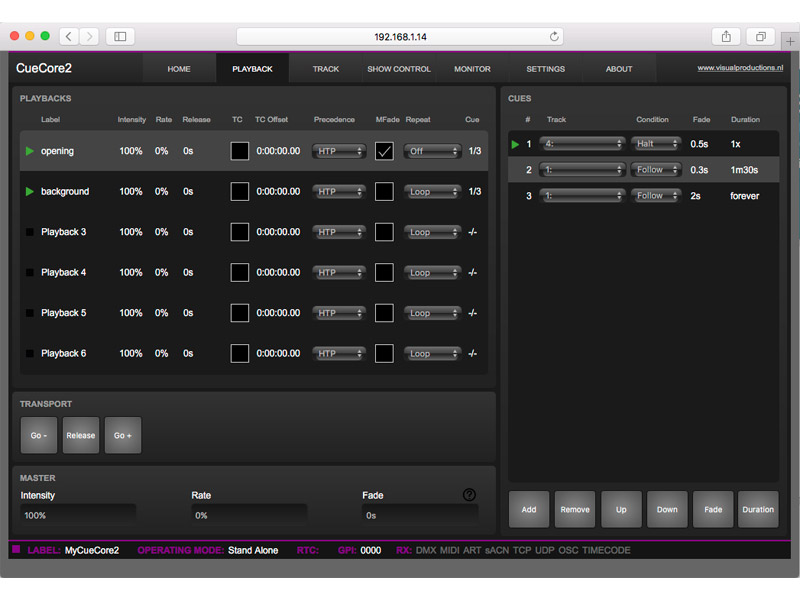Enable MFade checkbox for background playback
Screen dimensions: 800x600
(x=384, y=192)
